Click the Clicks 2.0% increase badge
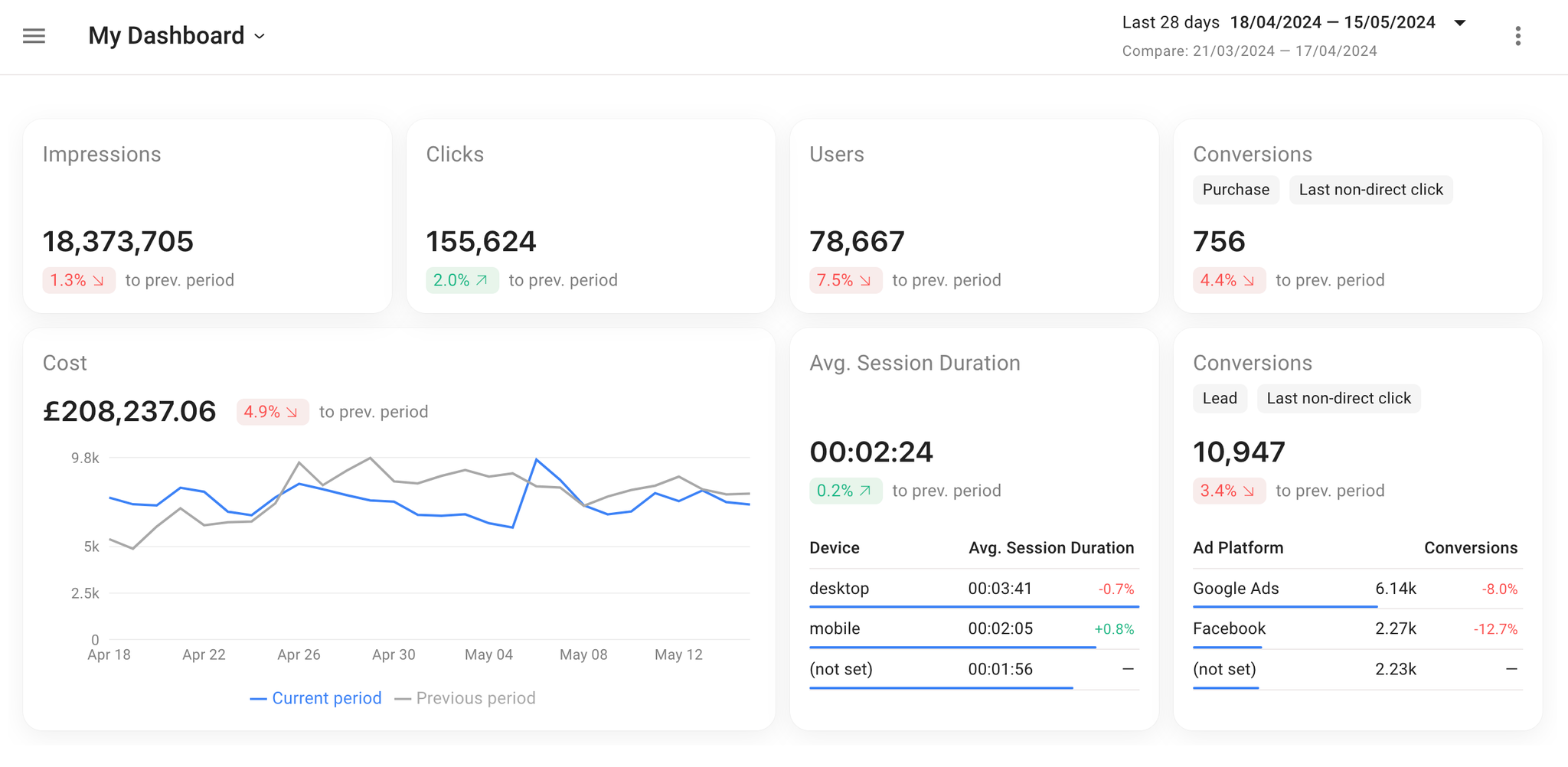This screenshot has height=767, width=1568. point(462,280)
